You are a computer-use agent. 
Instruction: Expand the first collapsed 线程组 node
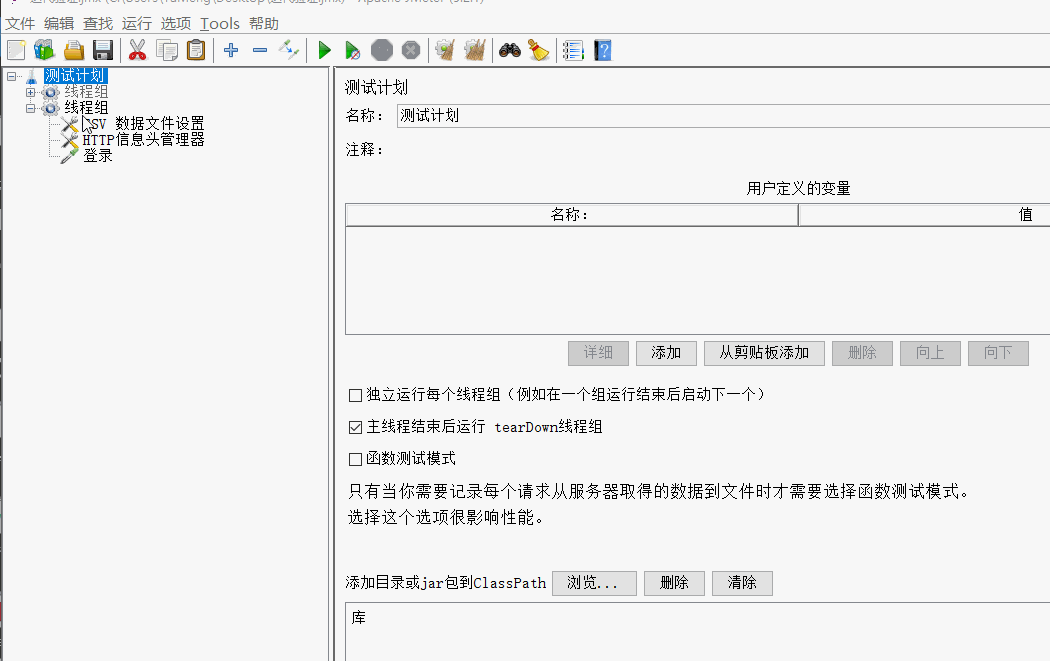pos(30,93)
